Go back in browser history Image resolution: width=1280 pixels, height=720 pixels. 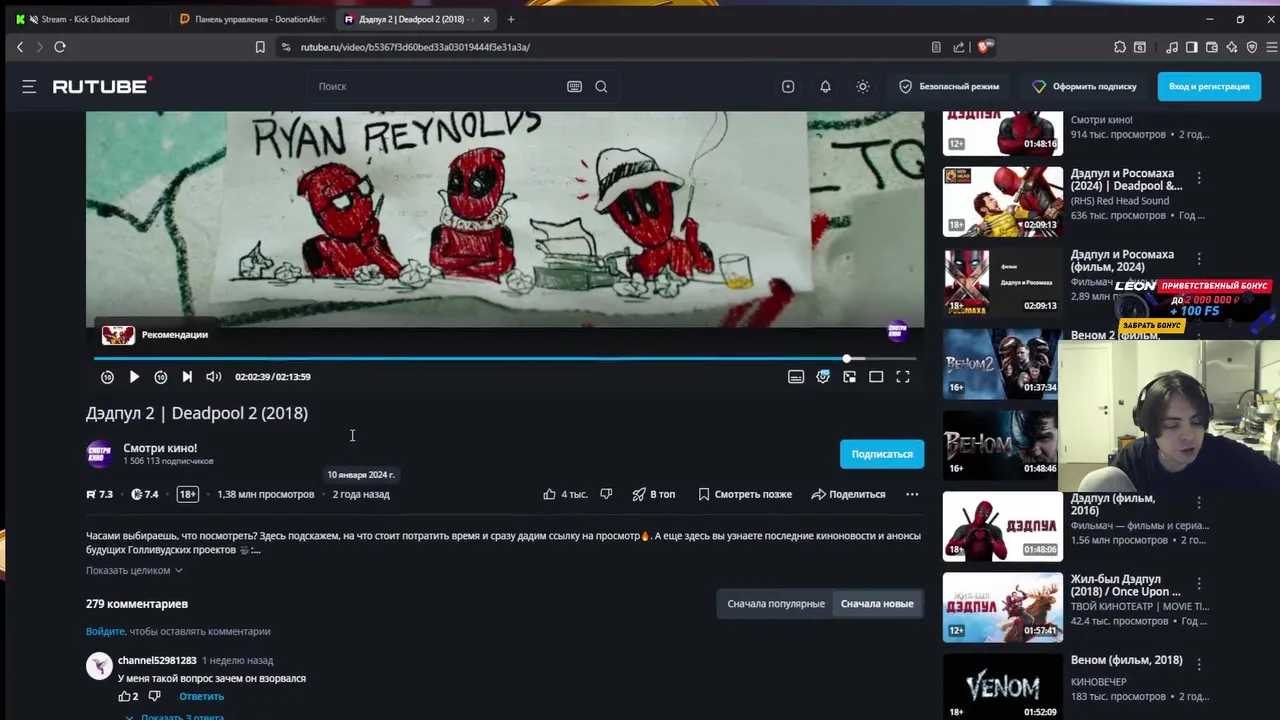[20, 47]
